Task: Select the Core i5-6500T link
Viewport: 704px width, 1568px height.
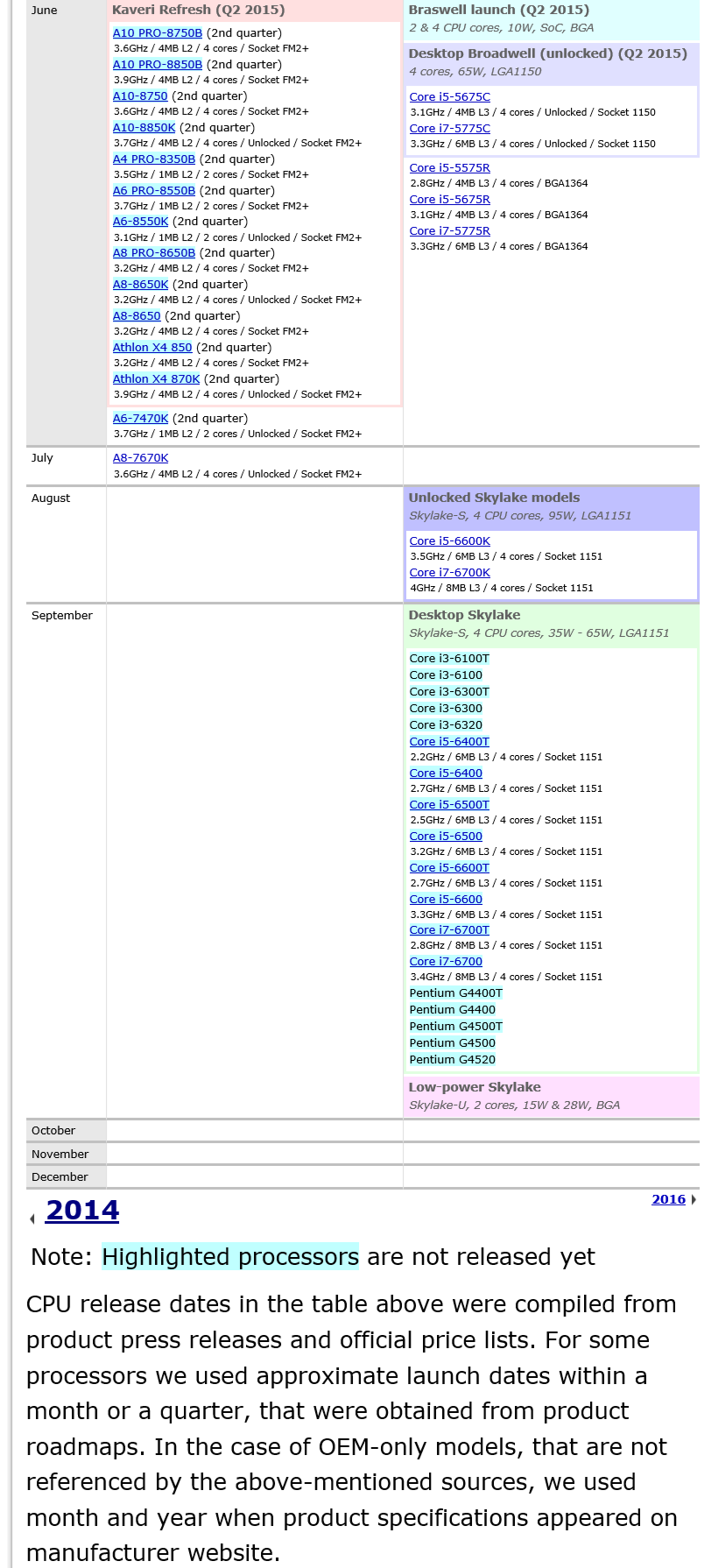Action: (450, 805)
